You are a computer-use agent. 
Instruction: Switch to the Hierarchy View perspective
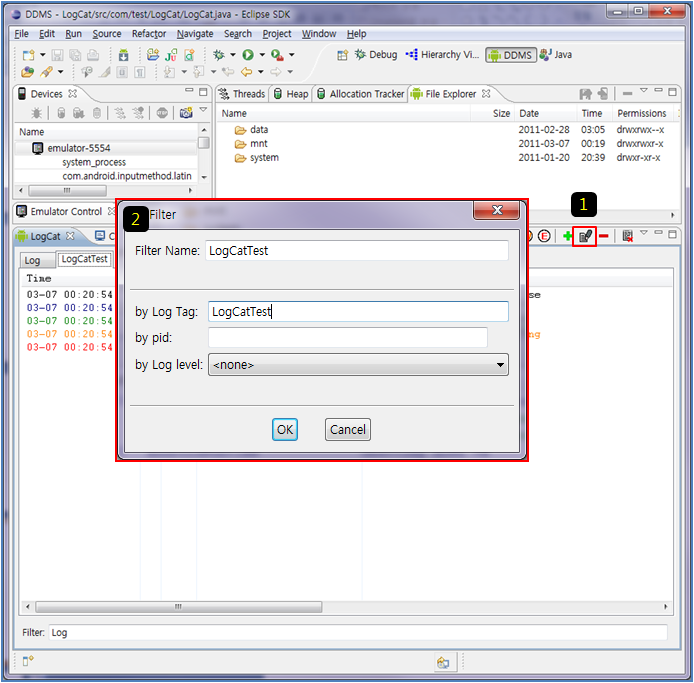[x=442, y=55]
